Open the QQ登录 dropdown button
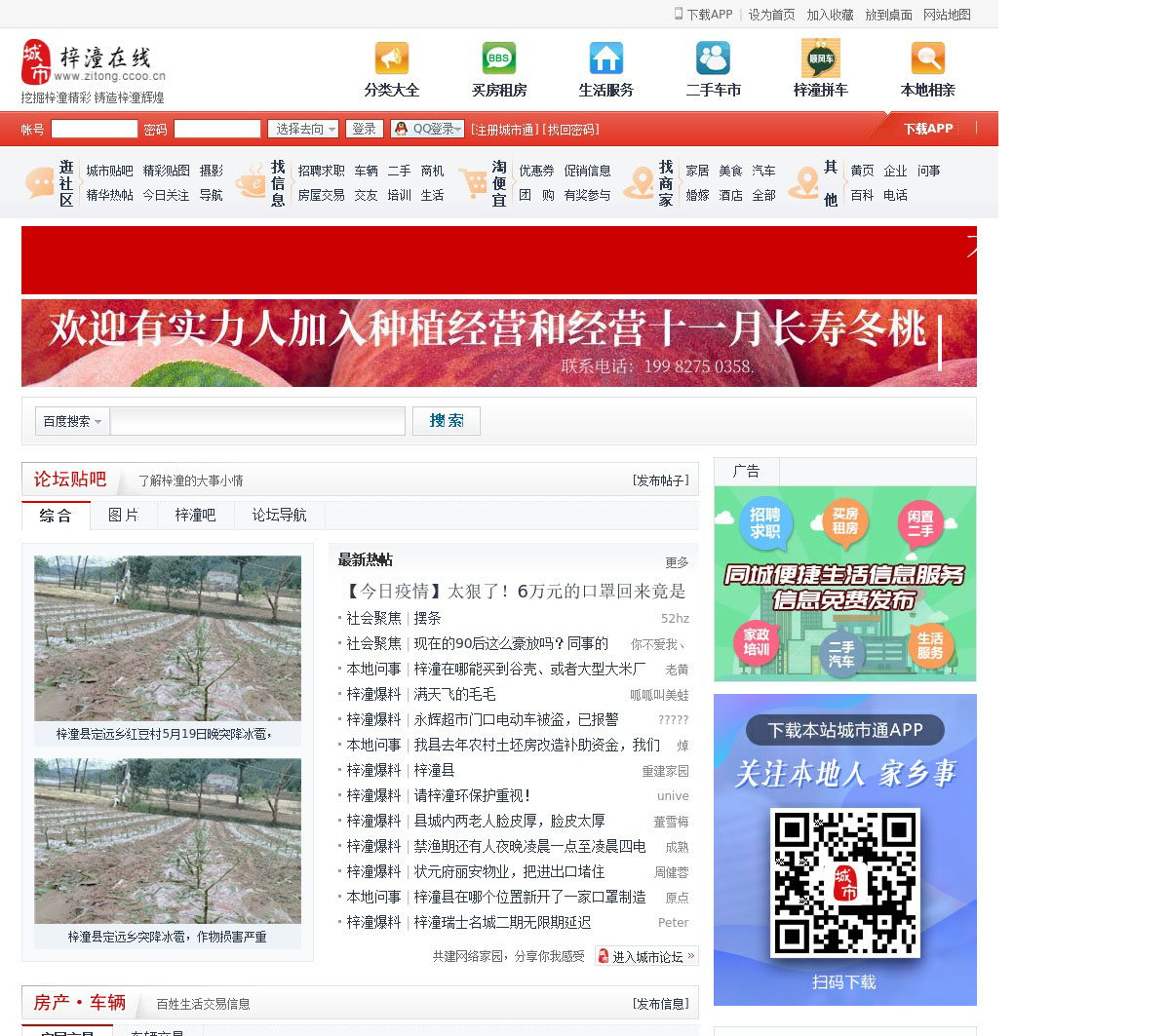Image resolution: width=1170 pixels, height=1036 pixels. 427,129
